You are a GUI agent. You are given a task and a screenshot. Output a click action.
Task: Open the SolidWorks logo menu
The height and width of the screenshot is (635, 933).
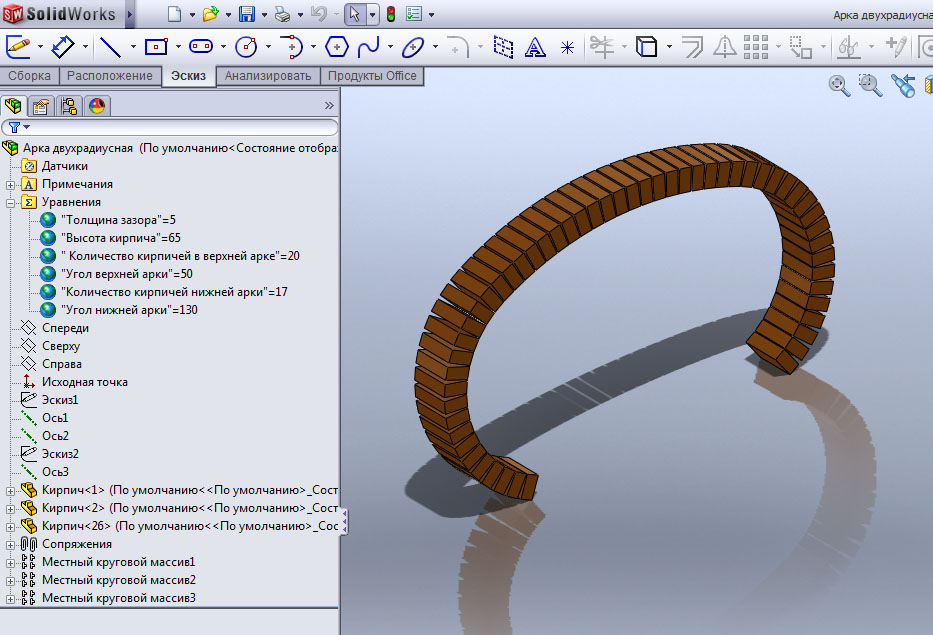[x=60, y=14]
